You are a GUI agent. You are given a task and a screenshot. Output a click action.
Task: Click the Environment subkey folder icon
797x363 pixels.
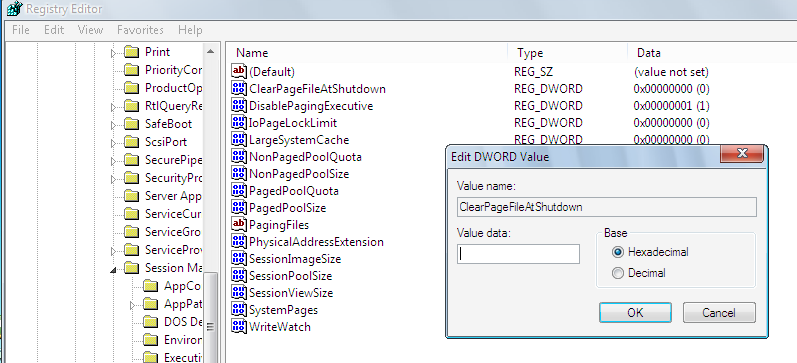tap(150, 340)
